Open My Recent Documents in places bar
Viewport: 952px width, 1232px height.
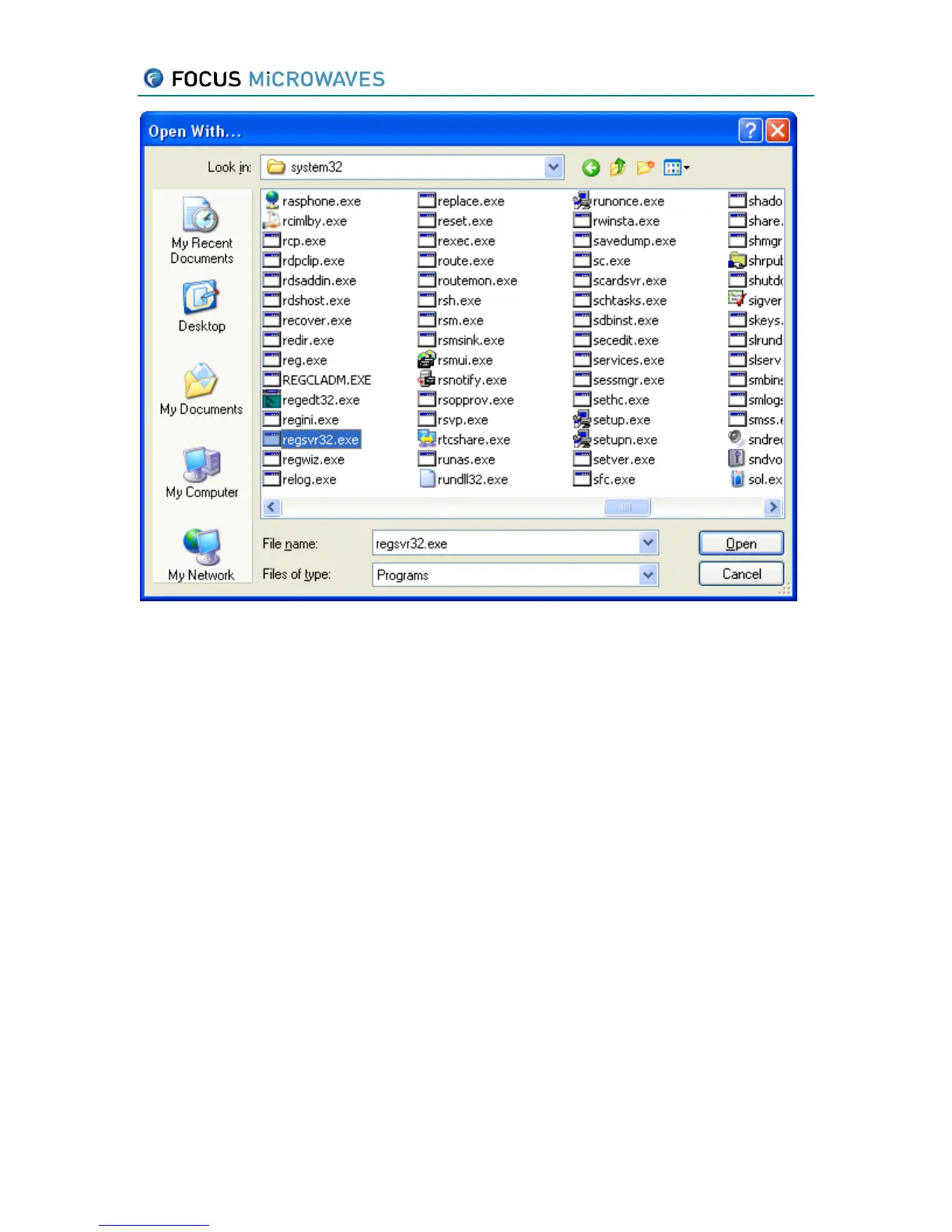(x=201, y=230)
